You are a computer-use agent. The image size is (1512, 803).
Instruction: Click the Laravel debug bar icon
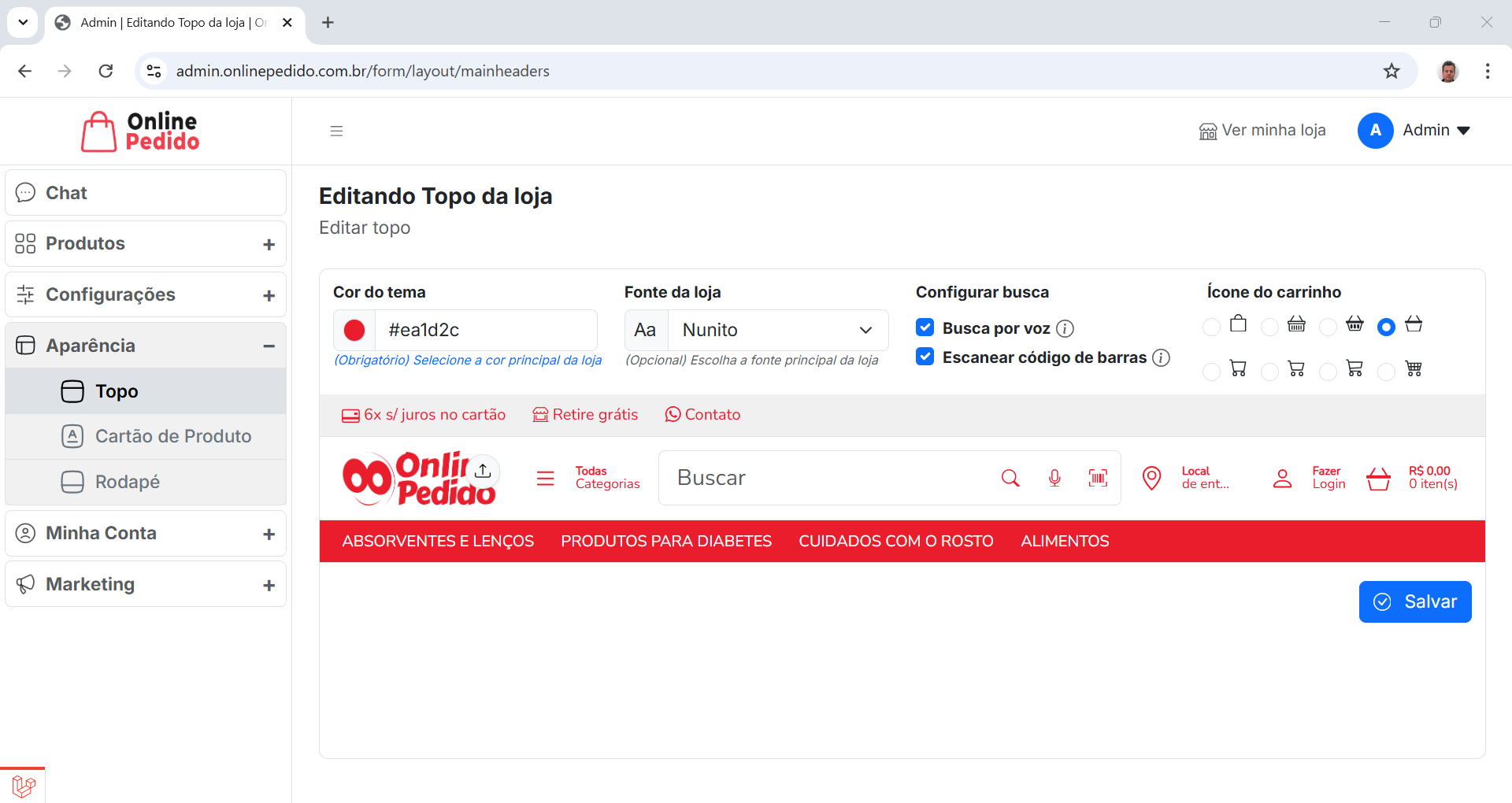(x=24, y=785)
